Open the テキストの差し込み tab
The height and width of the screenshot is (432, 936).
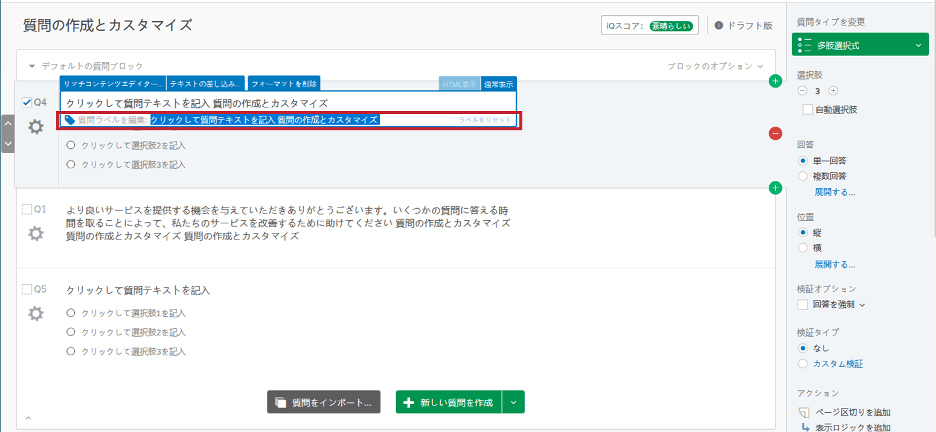(x=206, y=84)
